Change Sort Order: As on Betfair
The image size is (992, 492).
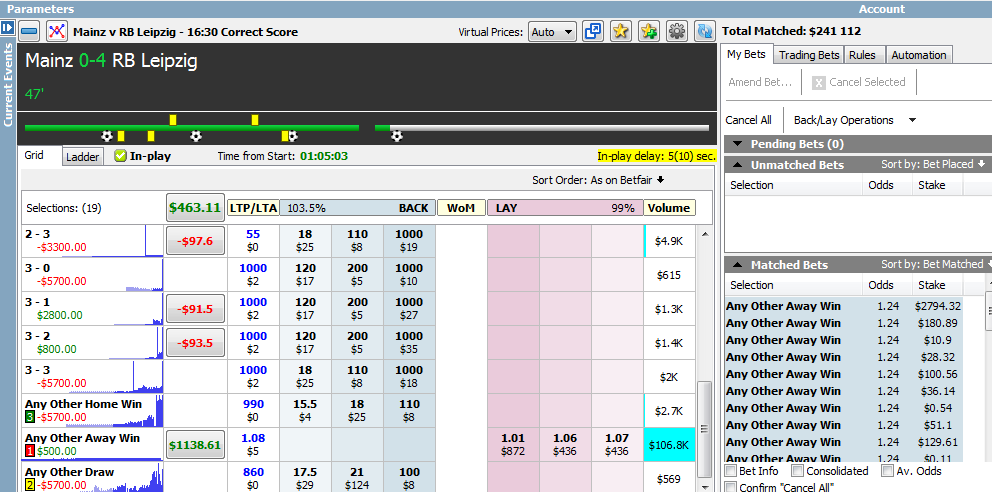(x=598, y=180)
